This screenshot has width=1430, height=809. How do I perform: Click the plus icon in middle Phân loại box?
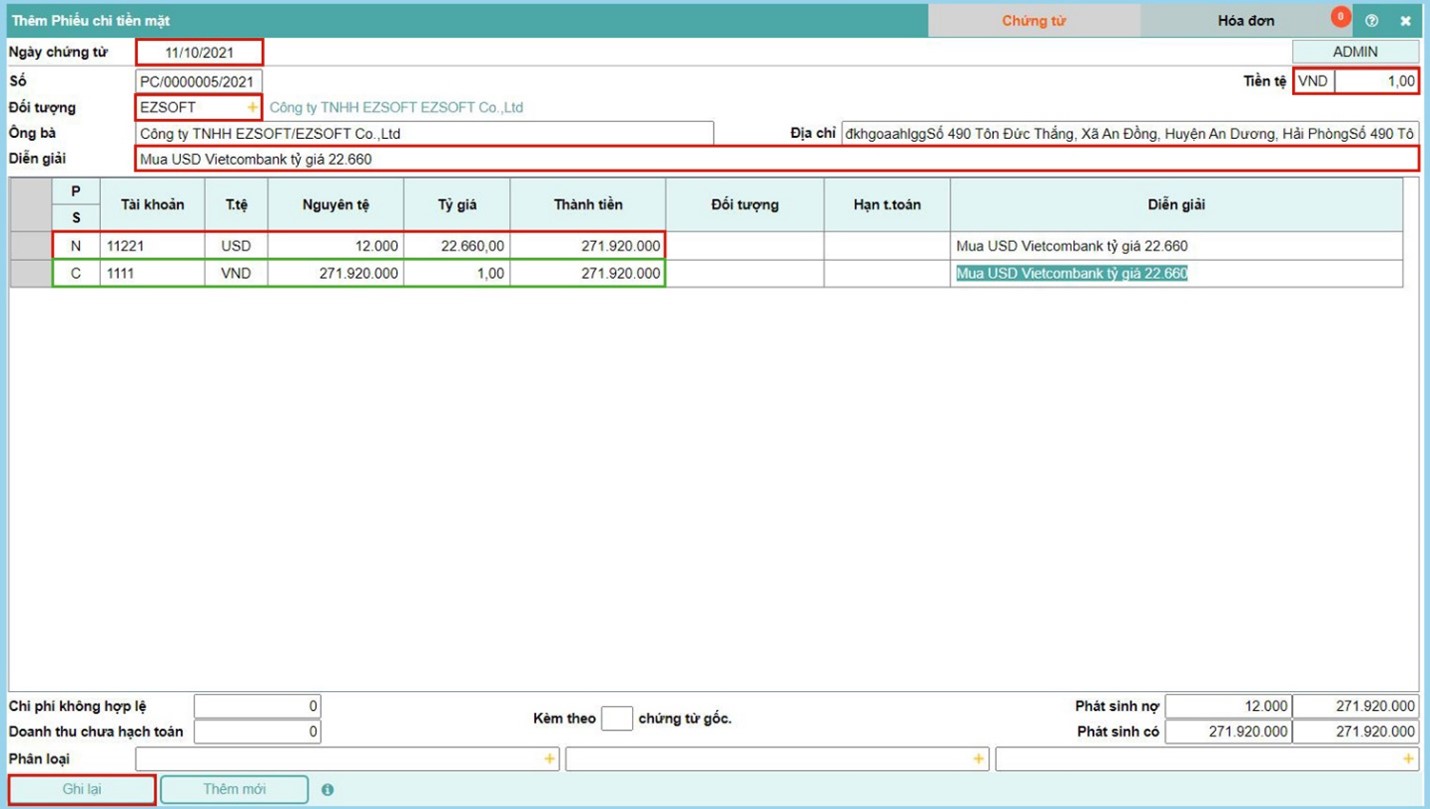(978, 760)
